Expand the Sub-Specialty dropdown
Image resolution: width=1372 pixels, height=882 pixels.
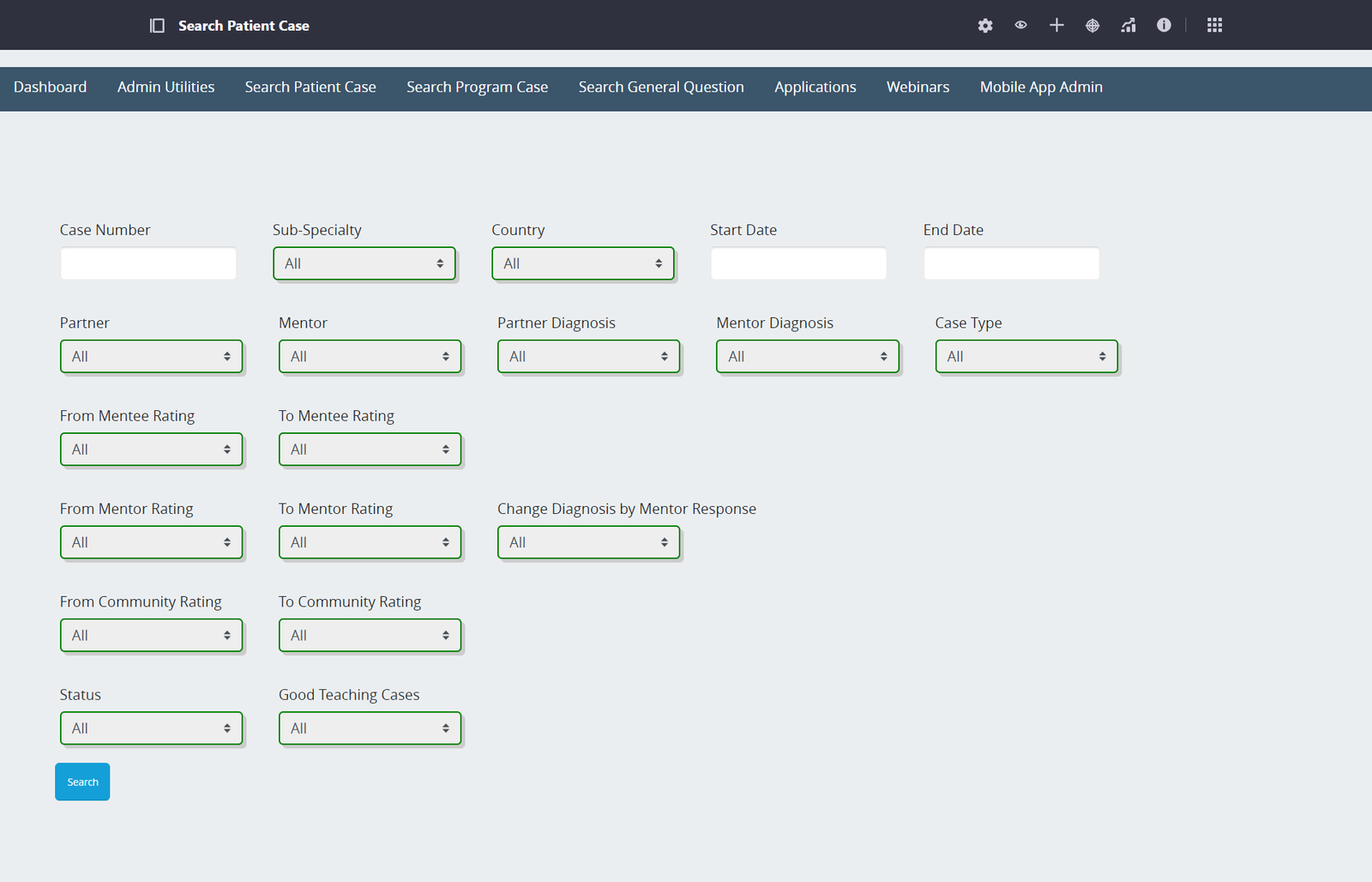click(x=364, y=263)
